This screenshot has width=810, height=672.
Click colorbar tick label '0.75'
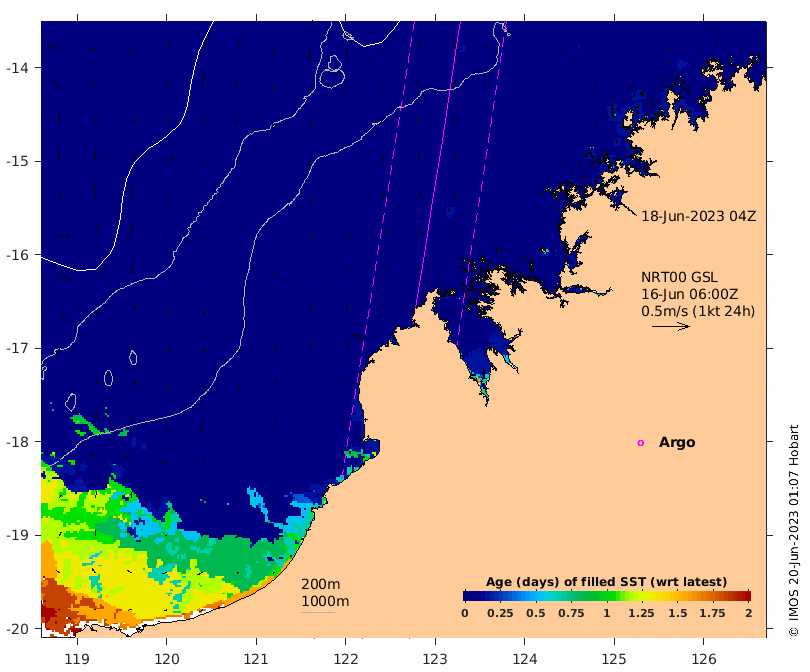[571, 613]
